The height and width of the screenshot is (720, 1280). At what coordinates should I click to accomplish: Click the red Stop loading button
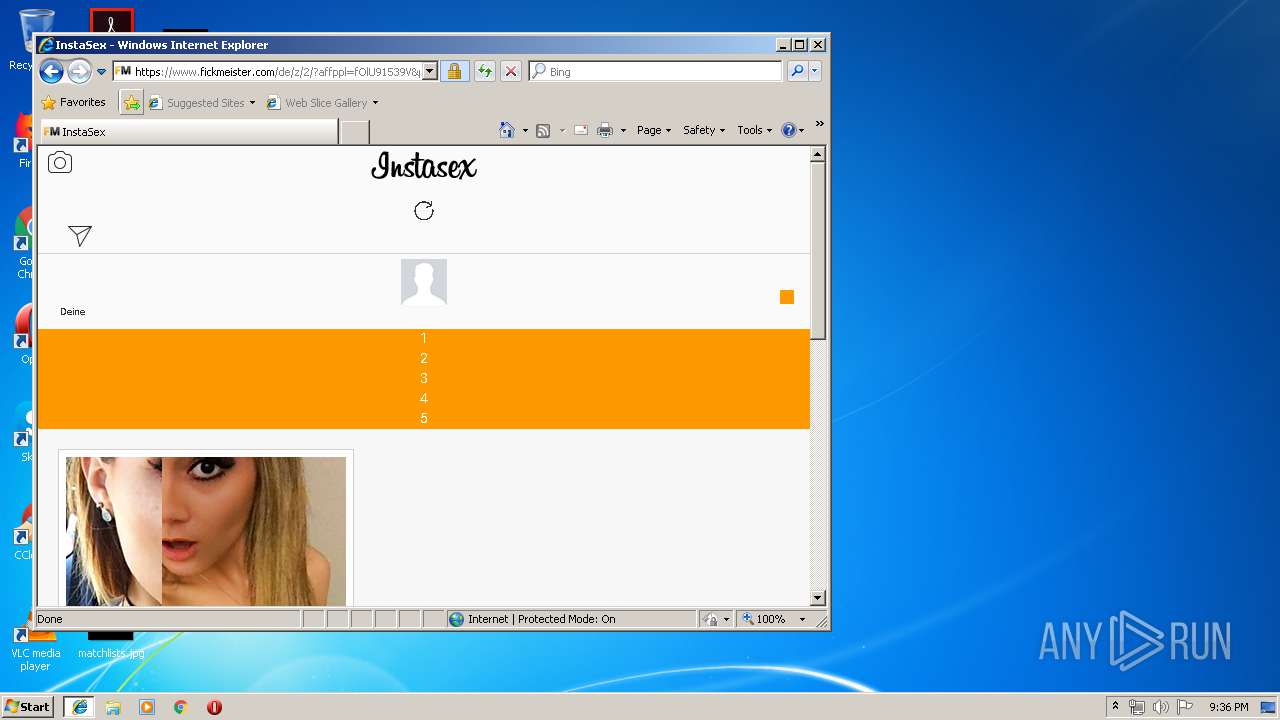tap(511, 71)
